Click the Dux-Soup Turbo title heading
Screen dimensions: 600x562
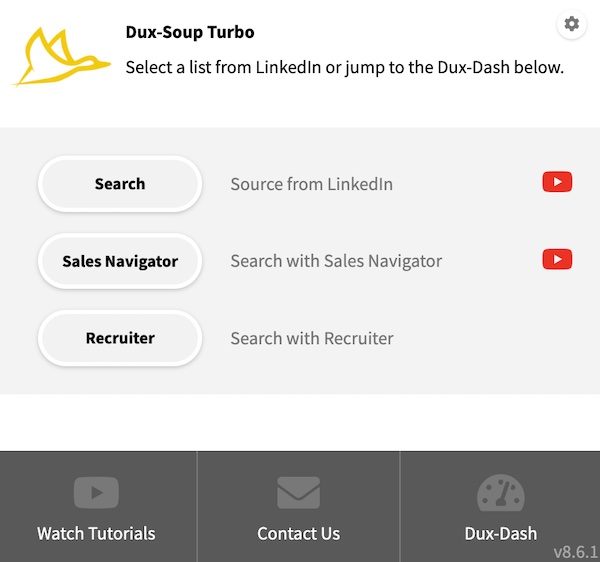point(190,32)
